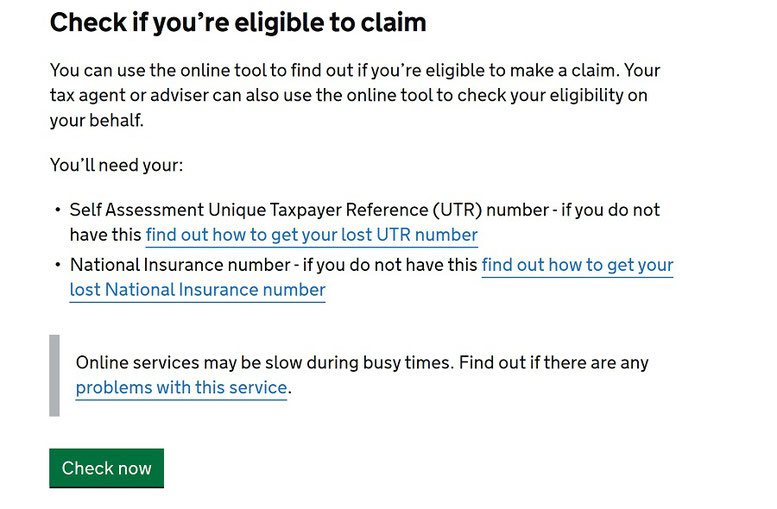Open the problems with this service link

[x=181, y=388]
